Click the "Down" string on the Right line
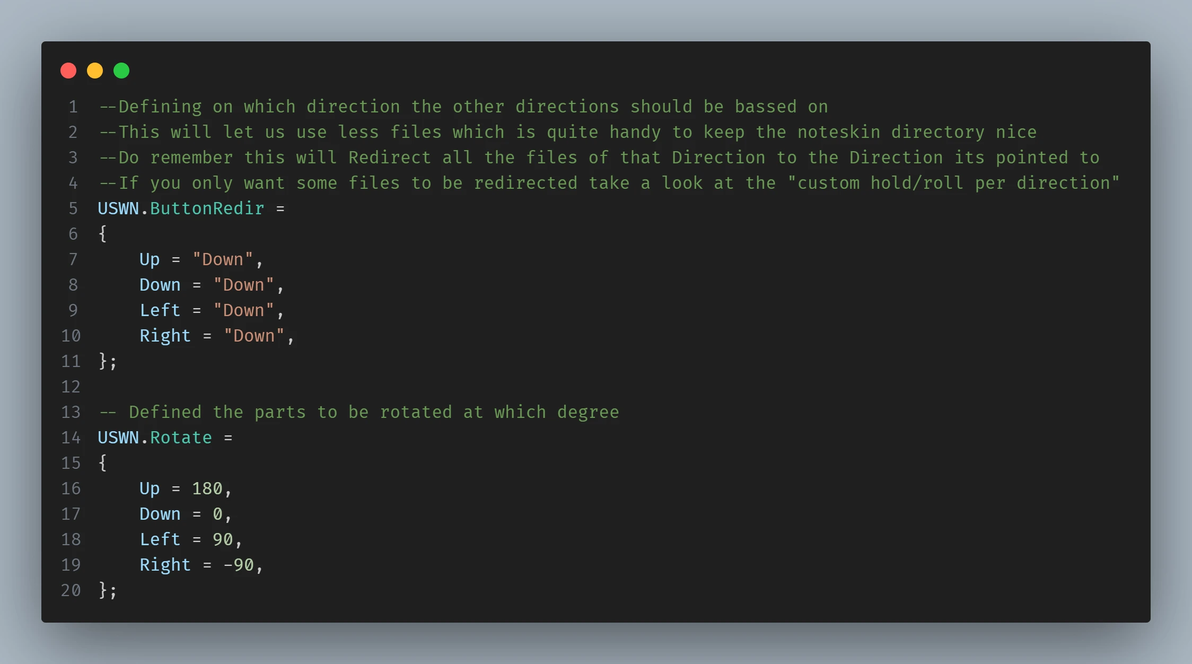This screenshot has width=1192, height=664. point(253,336)
